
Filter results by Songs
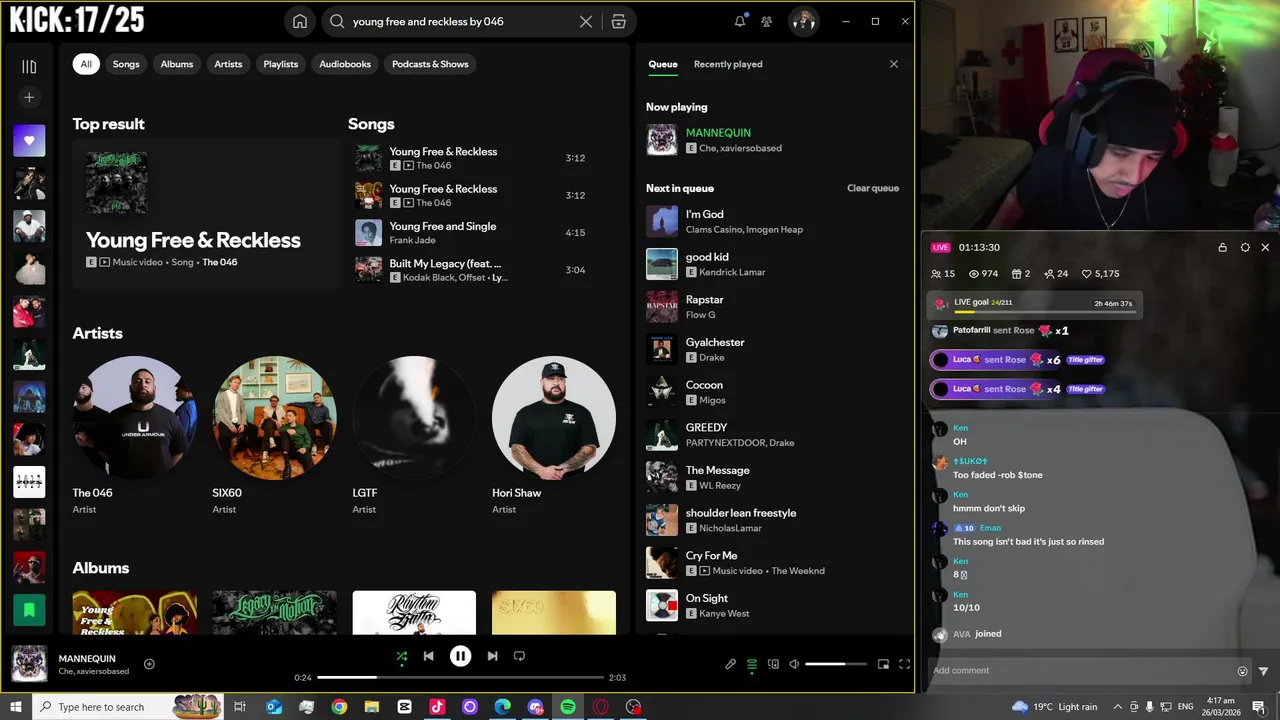tap(126, 64)
